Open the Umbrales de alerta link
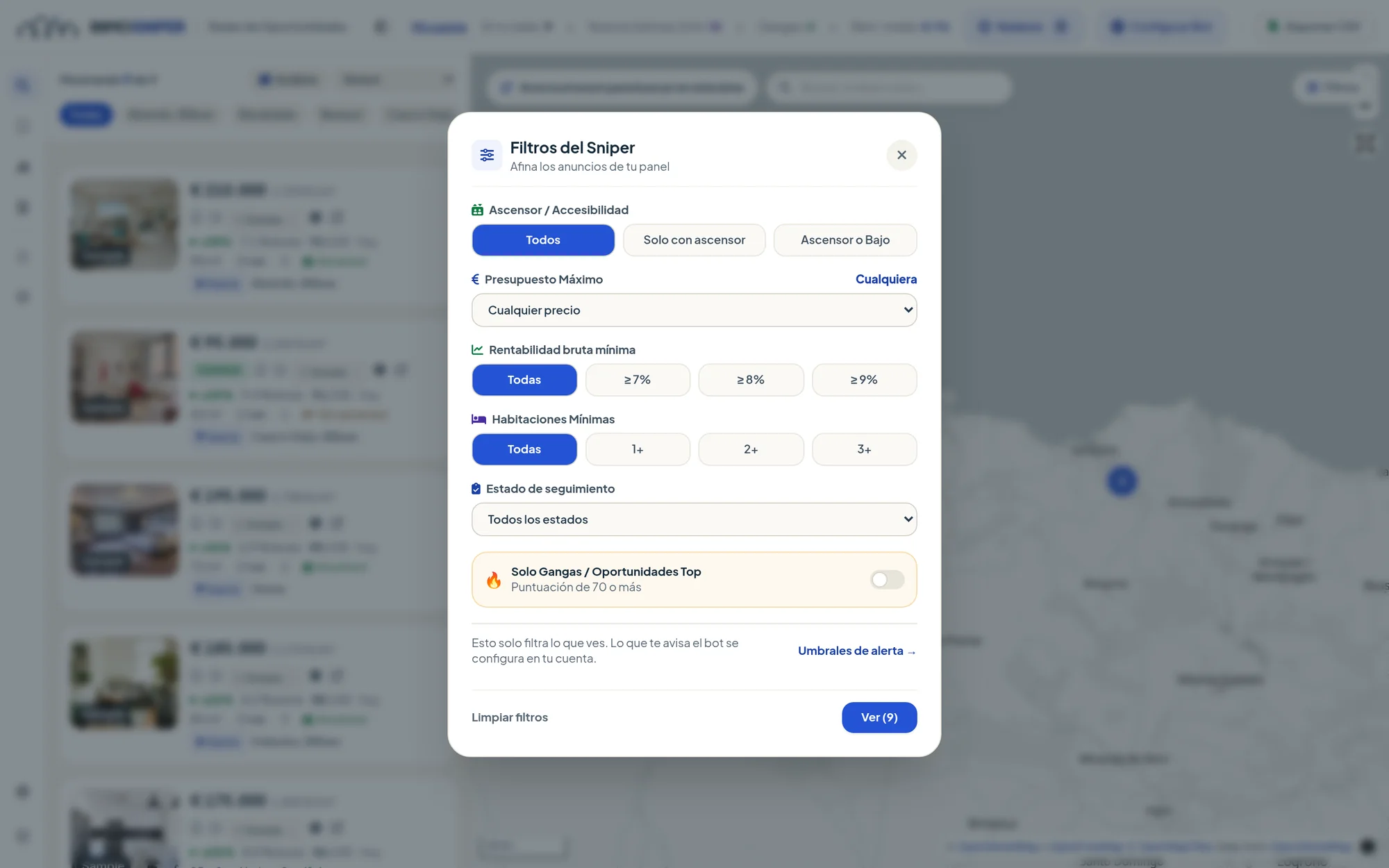 [x=857, y=651]
